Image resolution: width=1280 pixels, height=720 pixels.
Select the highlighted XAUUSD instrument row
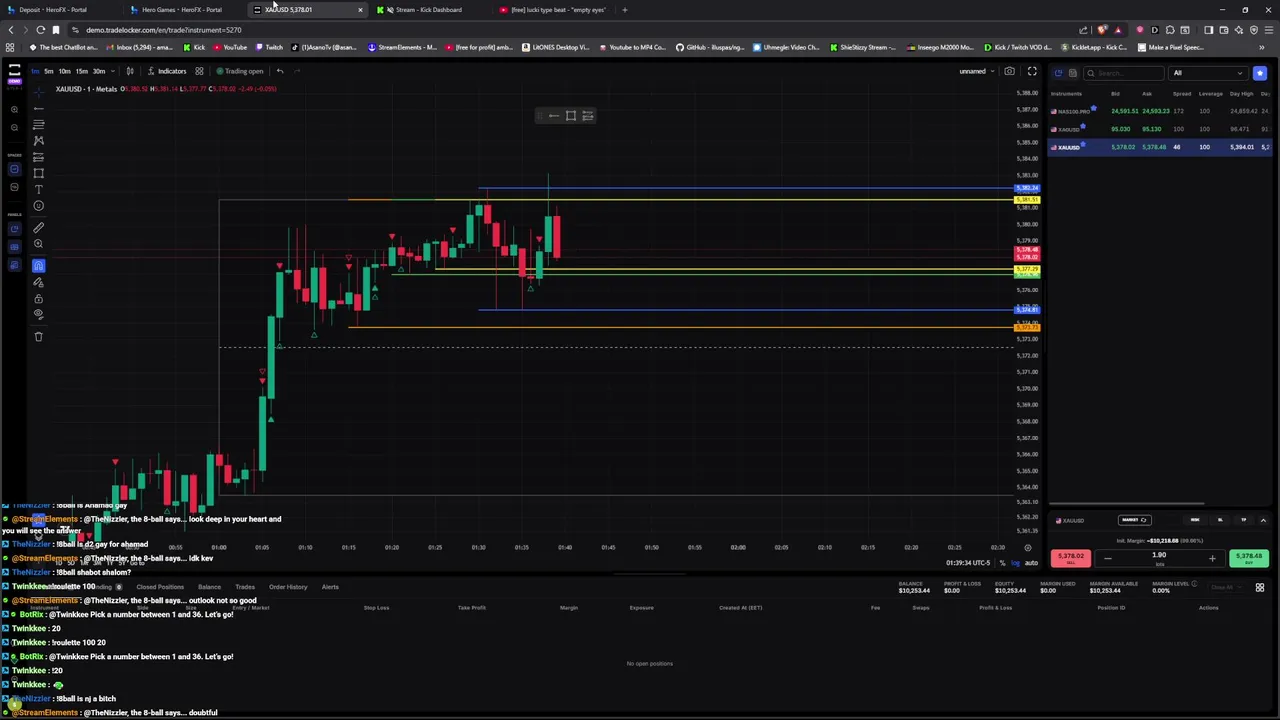pos(1159,147)
